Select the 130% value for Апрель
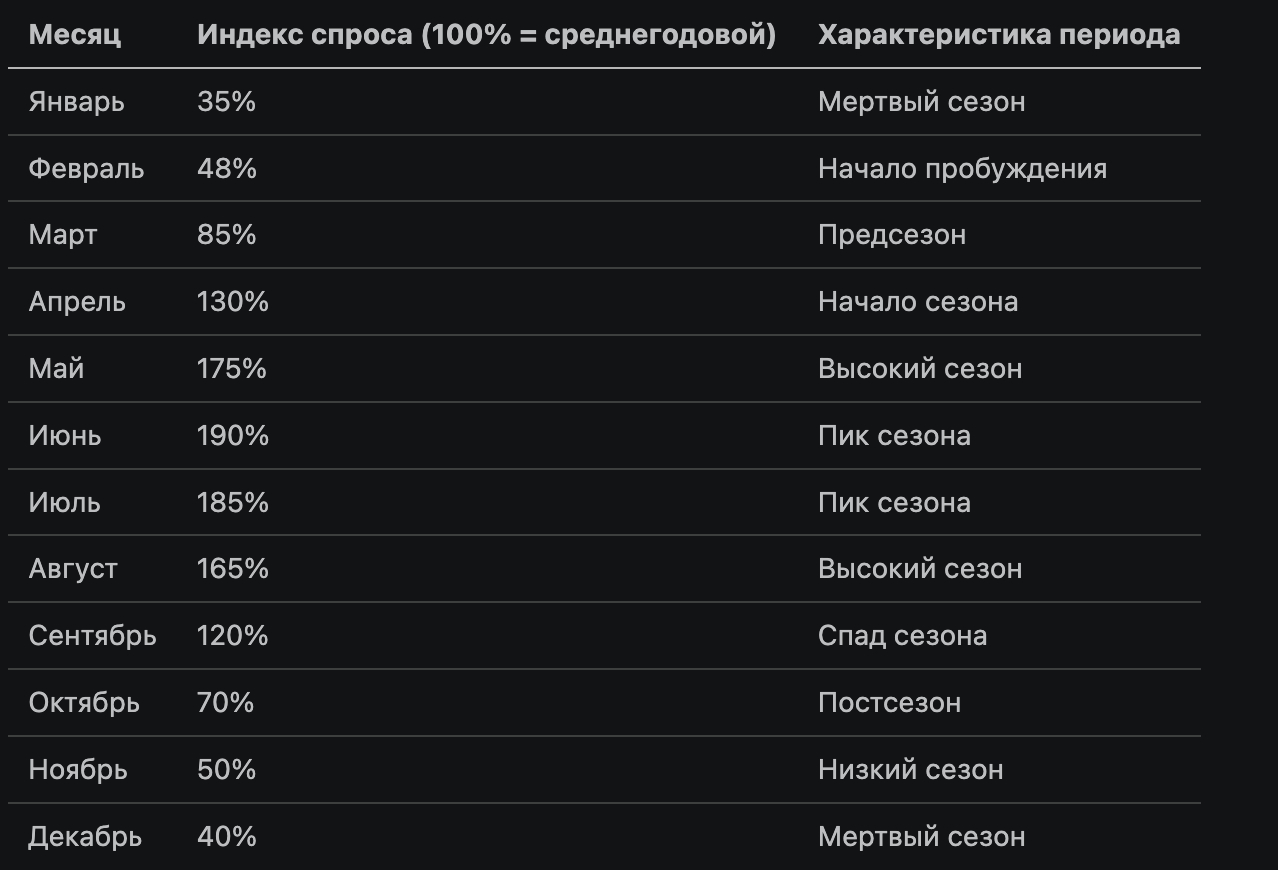The height and width of the screenshot is (870, 1278). click(233, 302)
